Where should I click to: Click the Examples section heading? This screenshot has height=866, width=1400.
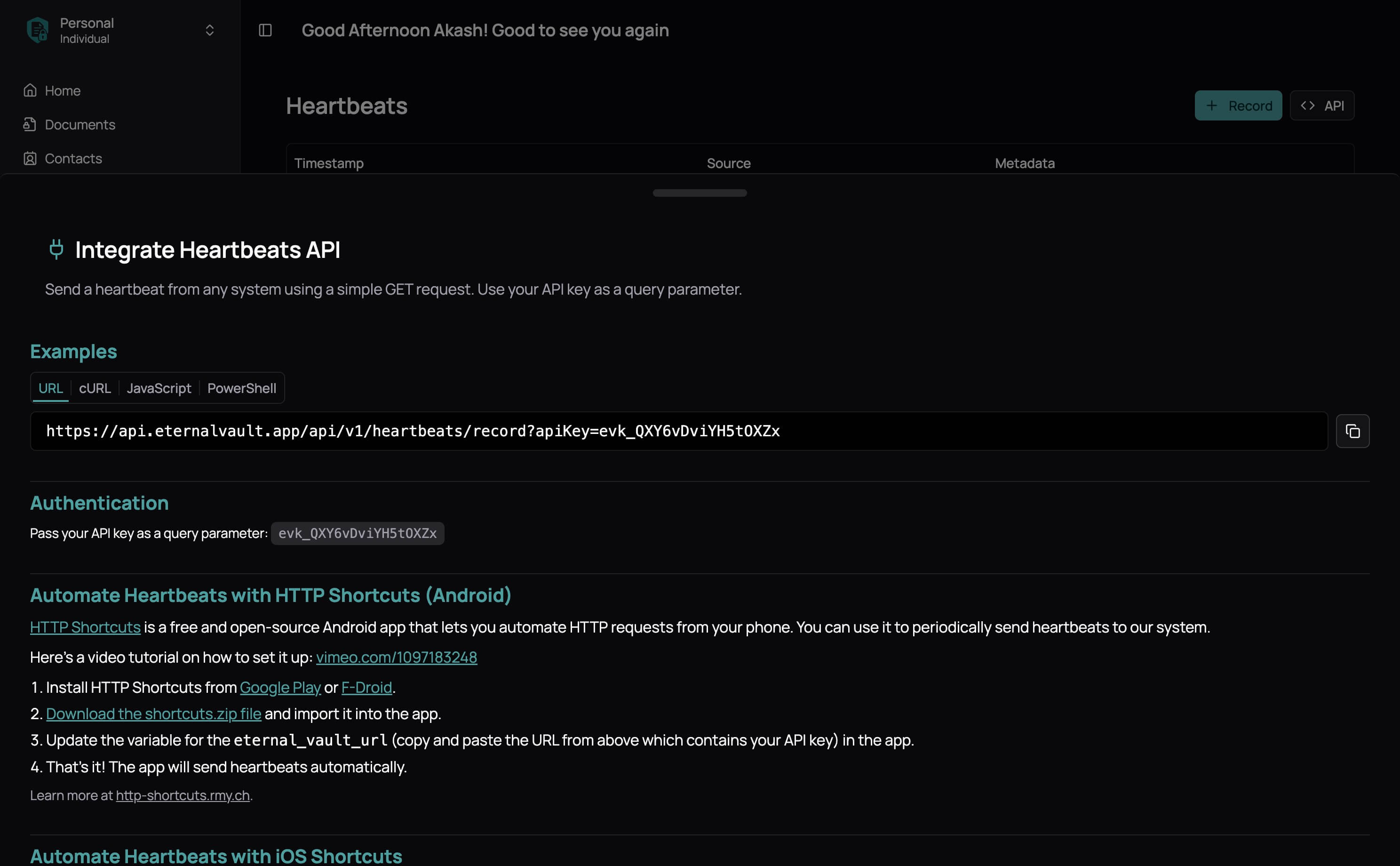coord(73,351)
